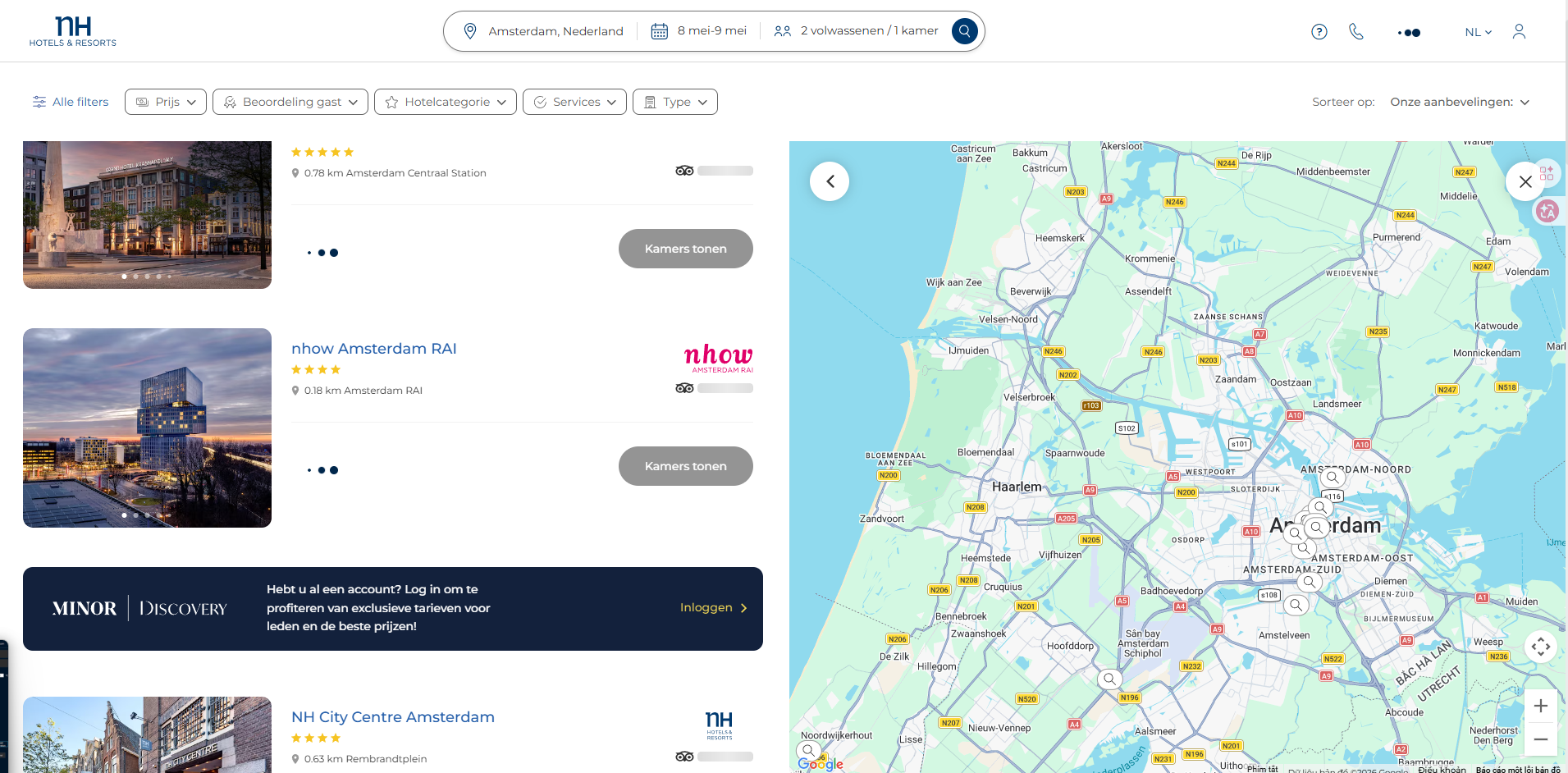Screen dimensions: 1568x773
Task: Edit the Amsterdam, Nederland destination field
Action: (x=555, y=31)
